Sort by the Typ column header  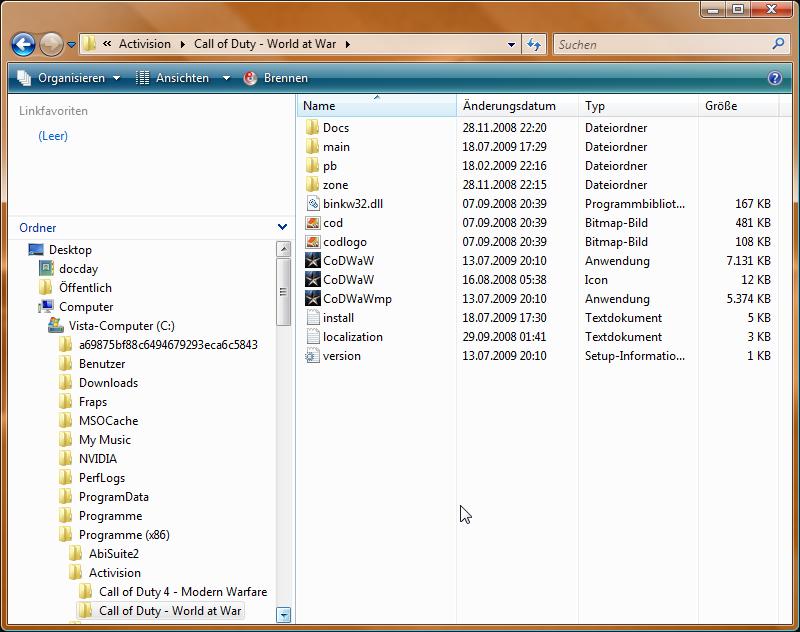(638, 106)
